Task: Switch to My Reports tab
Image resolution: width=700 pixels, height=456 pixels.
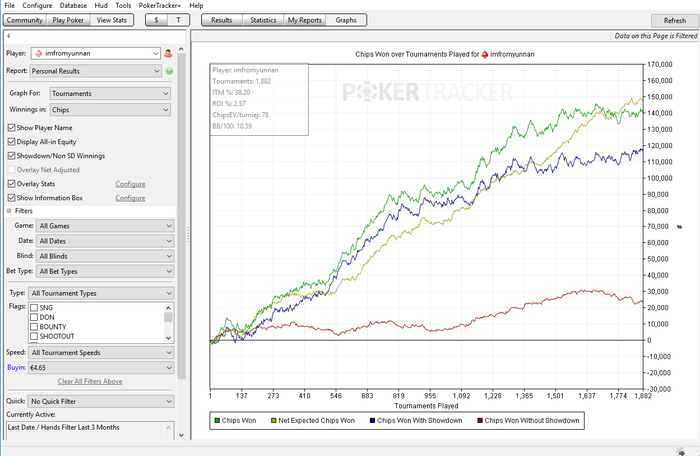Action: click(304, 20)
